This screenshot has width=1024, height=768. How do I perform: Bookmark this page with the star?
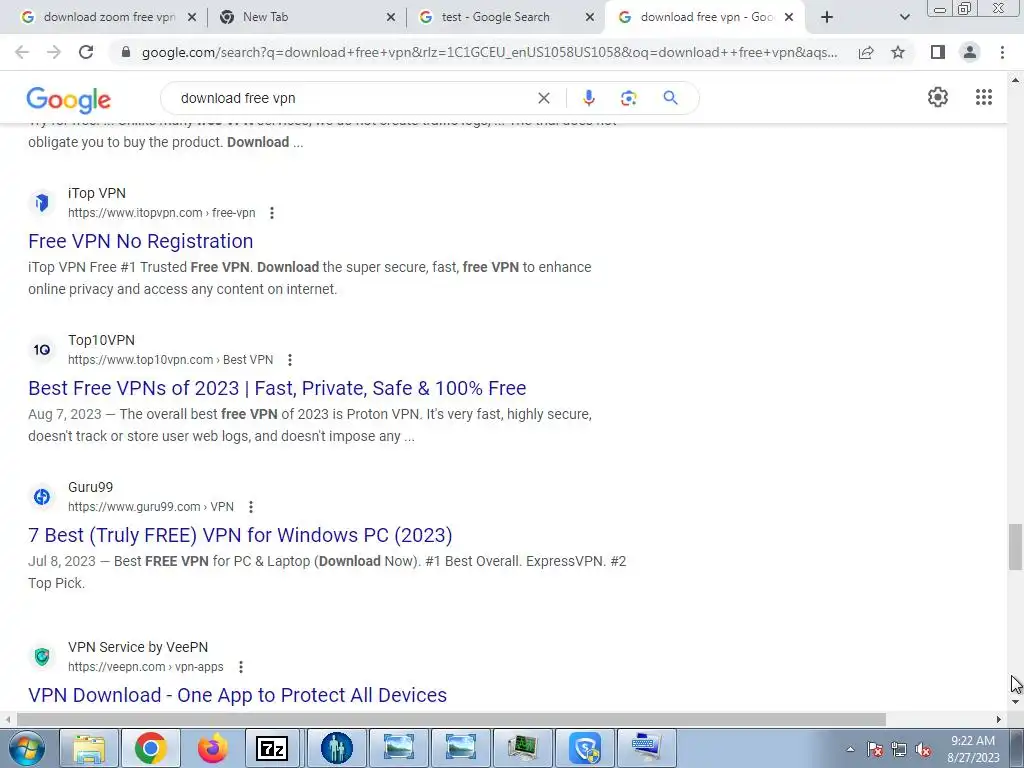(x=898, y=52)
